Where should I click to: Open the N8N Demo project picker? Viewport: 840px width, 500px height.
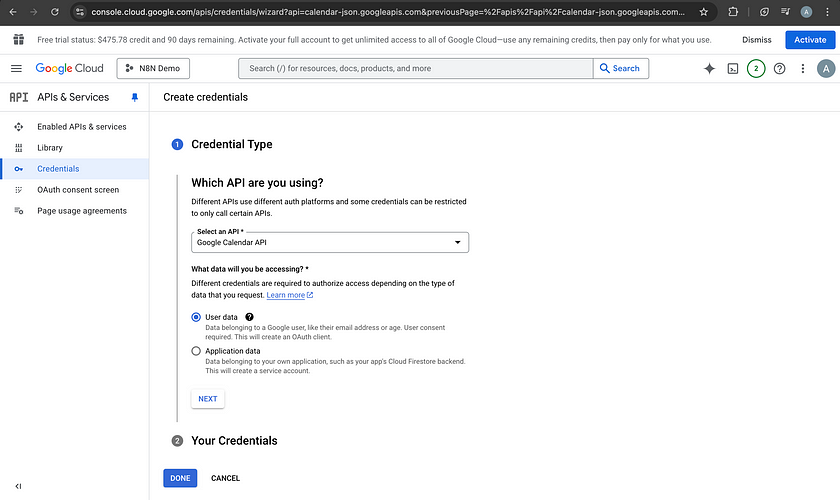coord(153,69)
